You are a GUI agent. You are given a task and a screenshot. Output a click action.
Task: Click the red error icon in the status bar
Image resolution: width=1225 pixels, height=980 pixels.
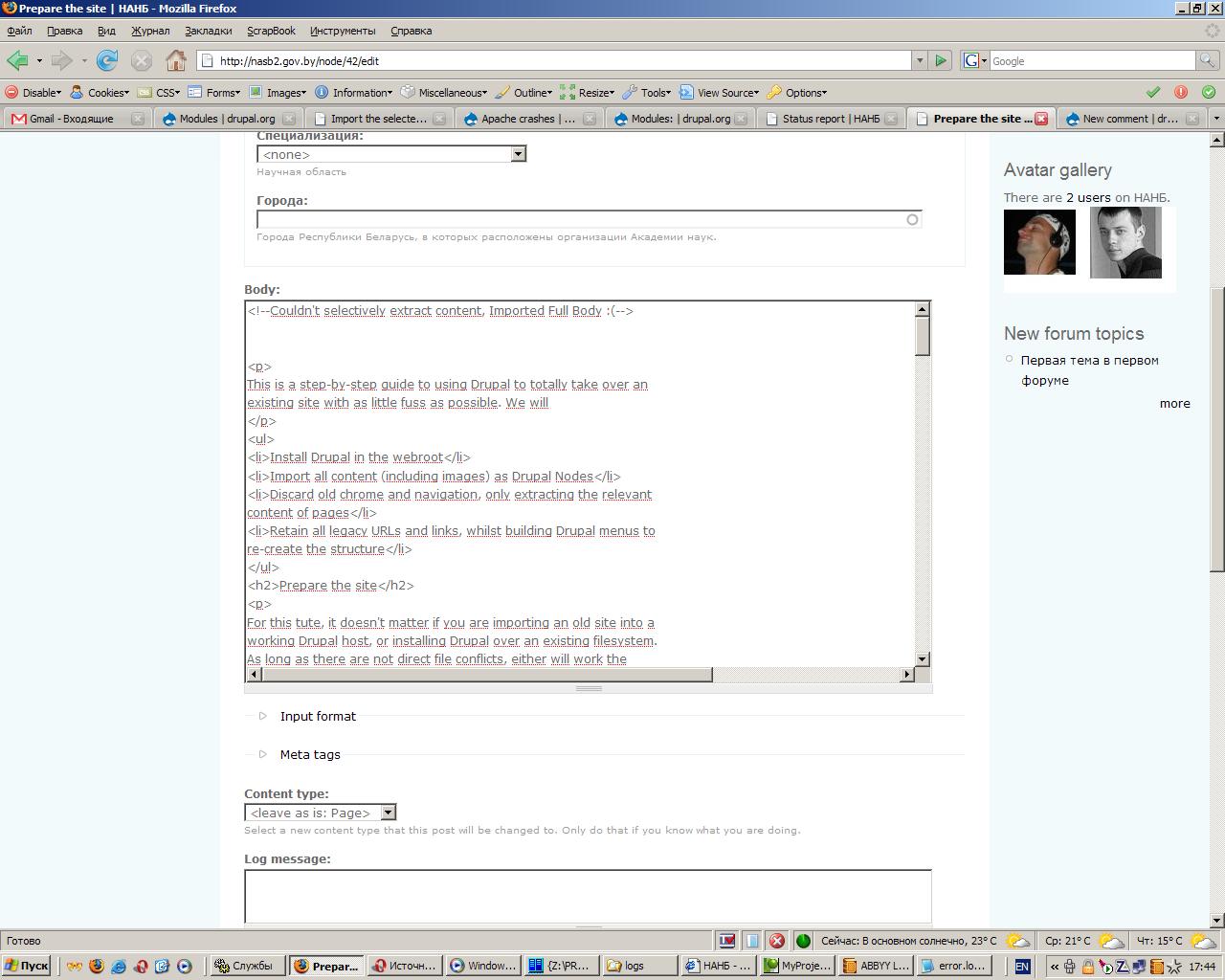[x=777, y=941]
